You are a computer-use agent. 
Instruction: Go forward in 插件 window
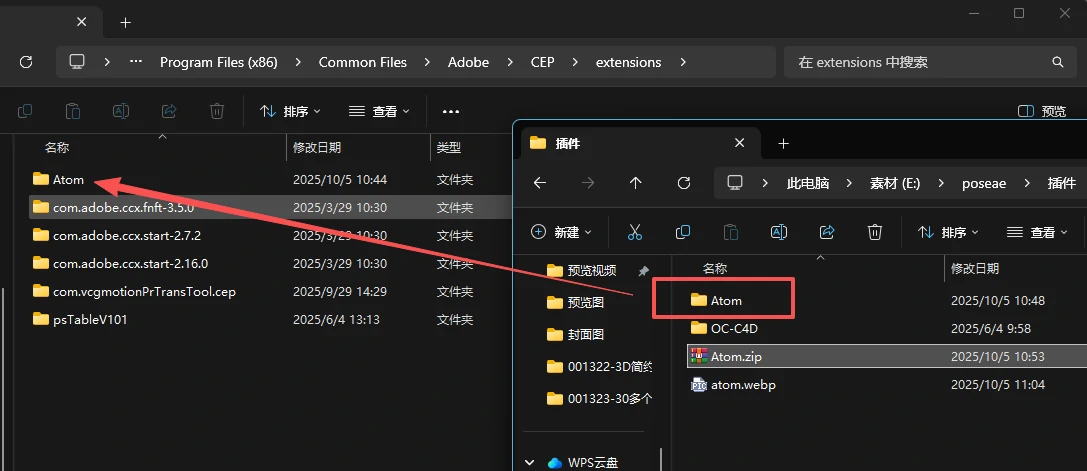(588, 182)
